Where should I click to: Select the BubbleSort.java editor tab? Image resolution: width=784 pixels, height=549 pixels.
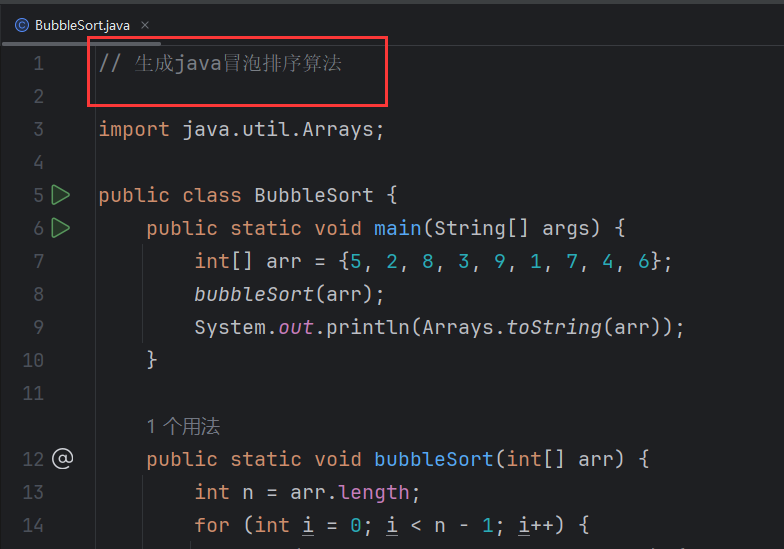(82, 26)
